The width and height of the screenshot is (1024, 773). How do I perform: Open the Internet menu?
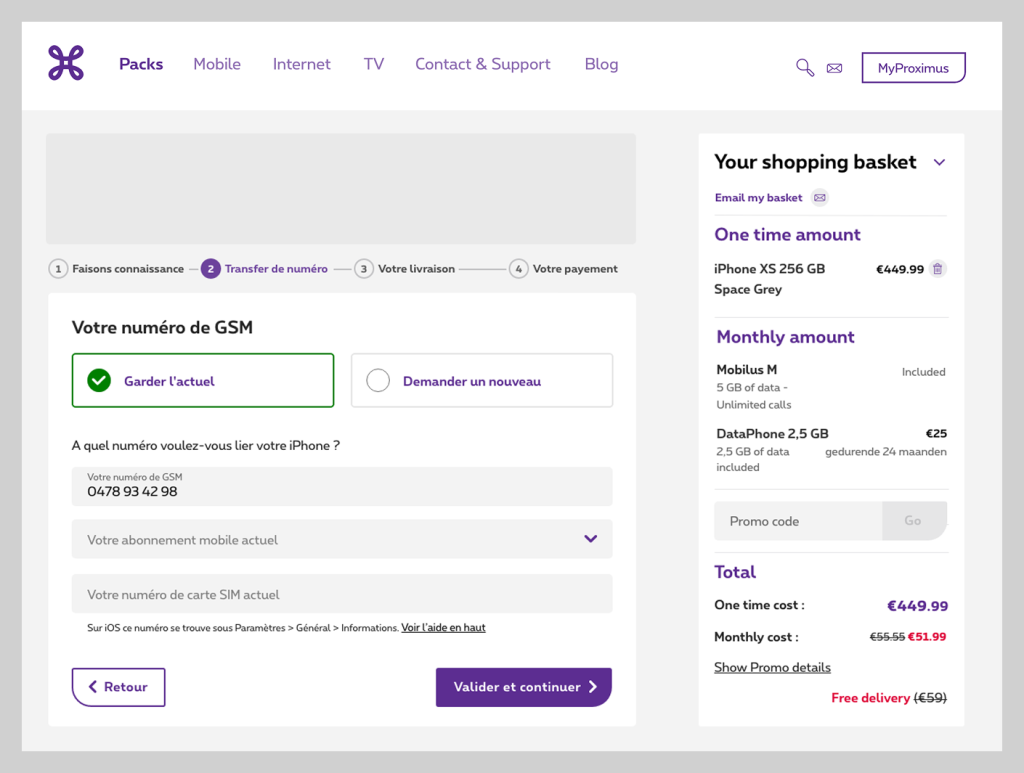pos(302,64)
